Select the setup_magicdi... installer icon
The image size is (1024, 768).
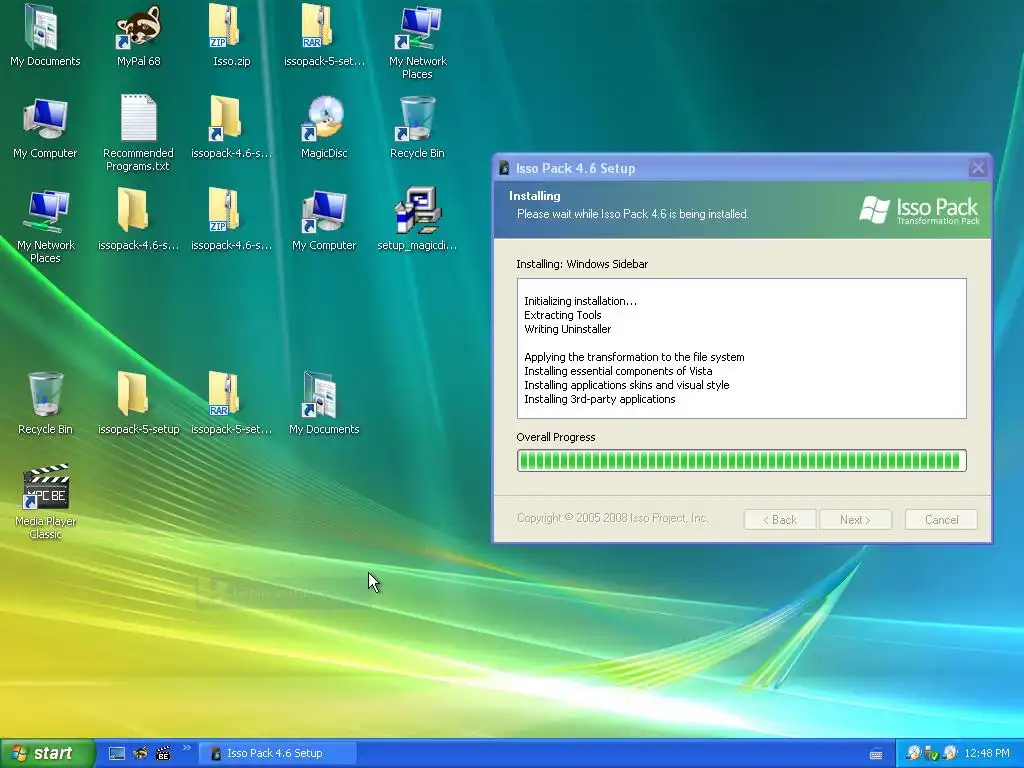417,219
